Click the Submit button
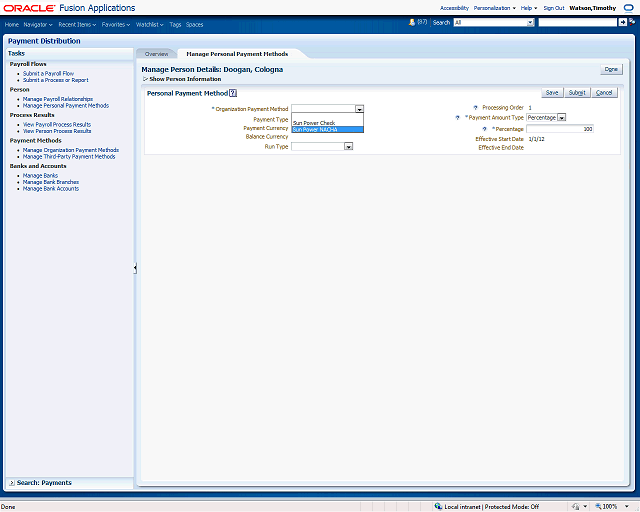Image resolution: width=640 pixels, height=512 pixels. (x=577, y=92)
